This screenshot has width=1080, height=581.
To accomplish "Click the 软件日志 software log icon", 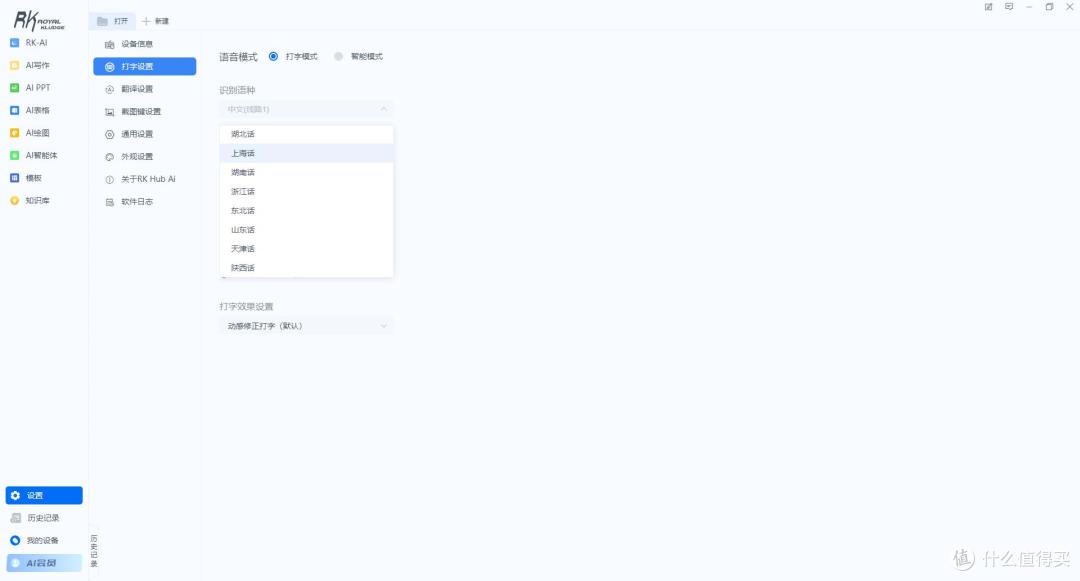I will point(110,202).
